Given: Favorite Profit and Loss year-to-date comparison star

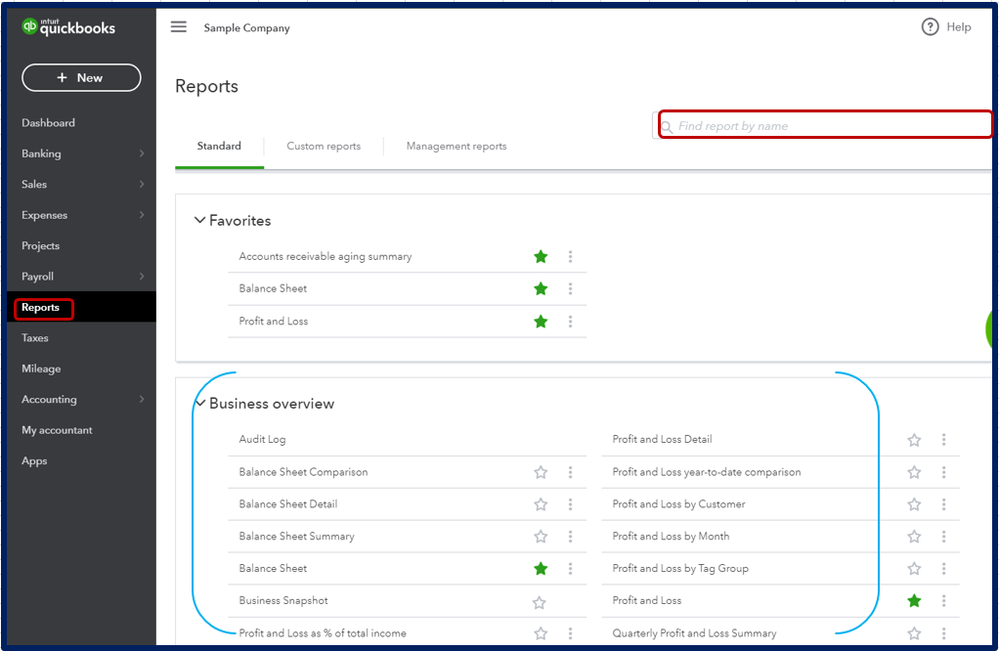Looking at the screenshot, I should click(x=914, y=472).
